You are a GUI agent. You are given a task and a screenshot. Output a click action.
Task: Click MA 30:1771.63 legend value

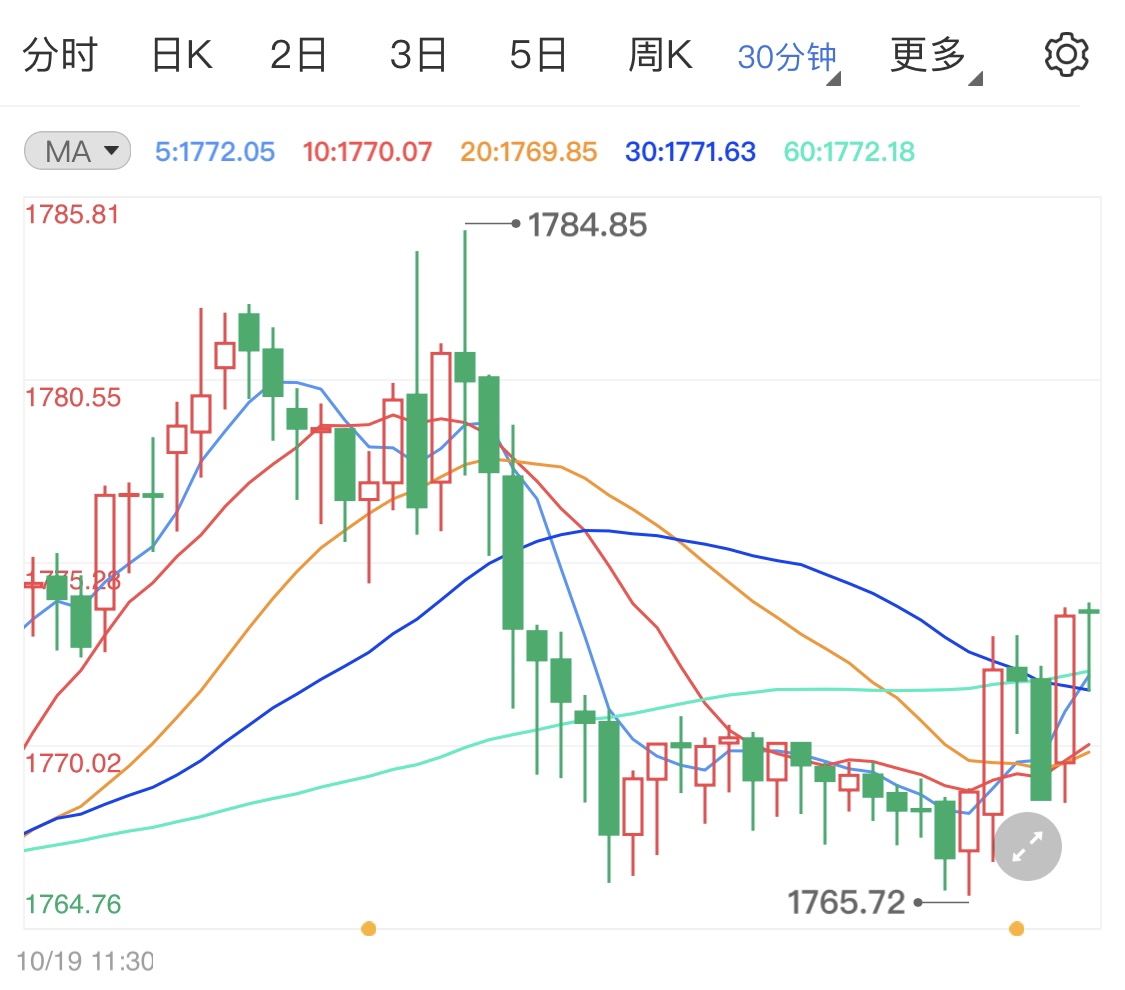[690, 151]
